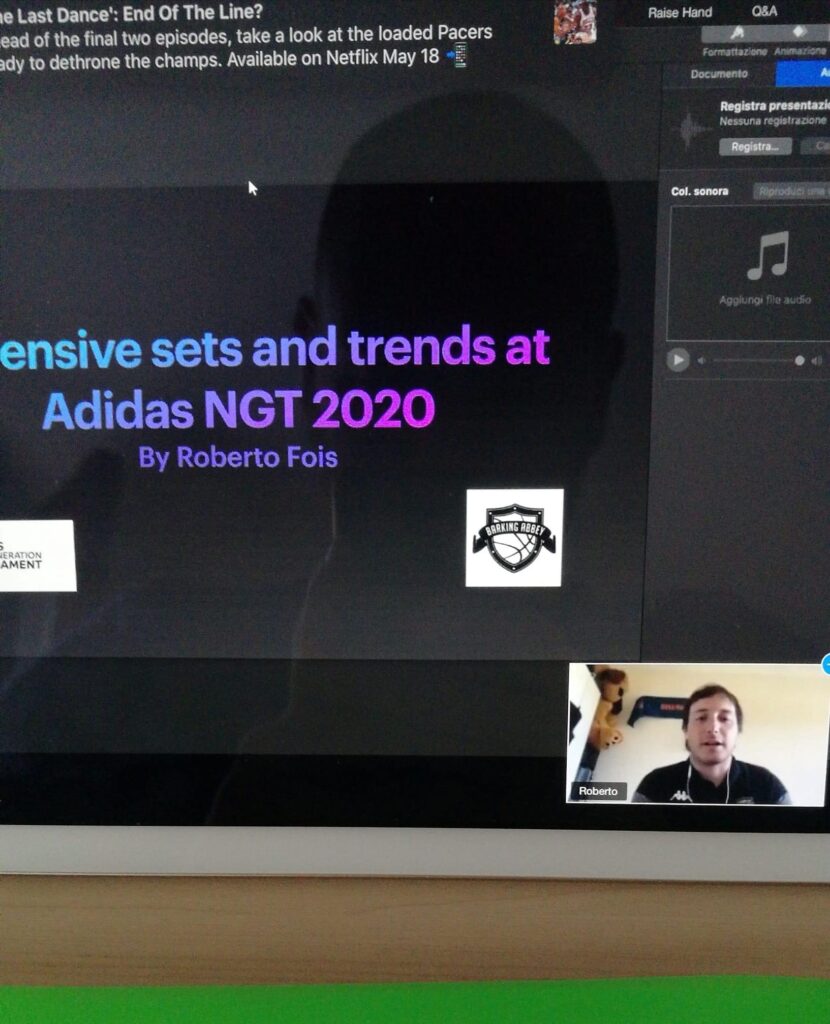Image resolution: width=830 pixels, height=1024 pixels.
Task: Select the Barking Abbey logo image
Action: pyautogui.click(x=514, y=537)
